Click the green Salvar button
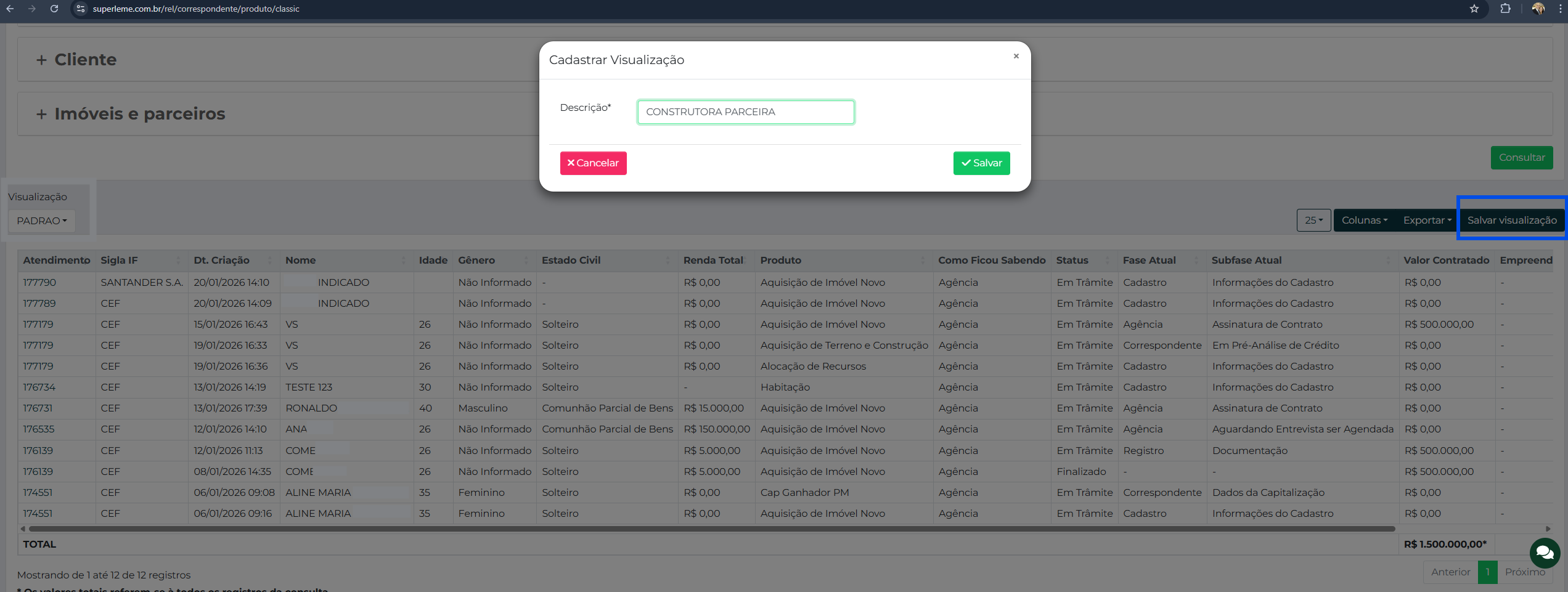This screenshot has width=1568, height=592. pyautogui.click(x=981, y=163)
